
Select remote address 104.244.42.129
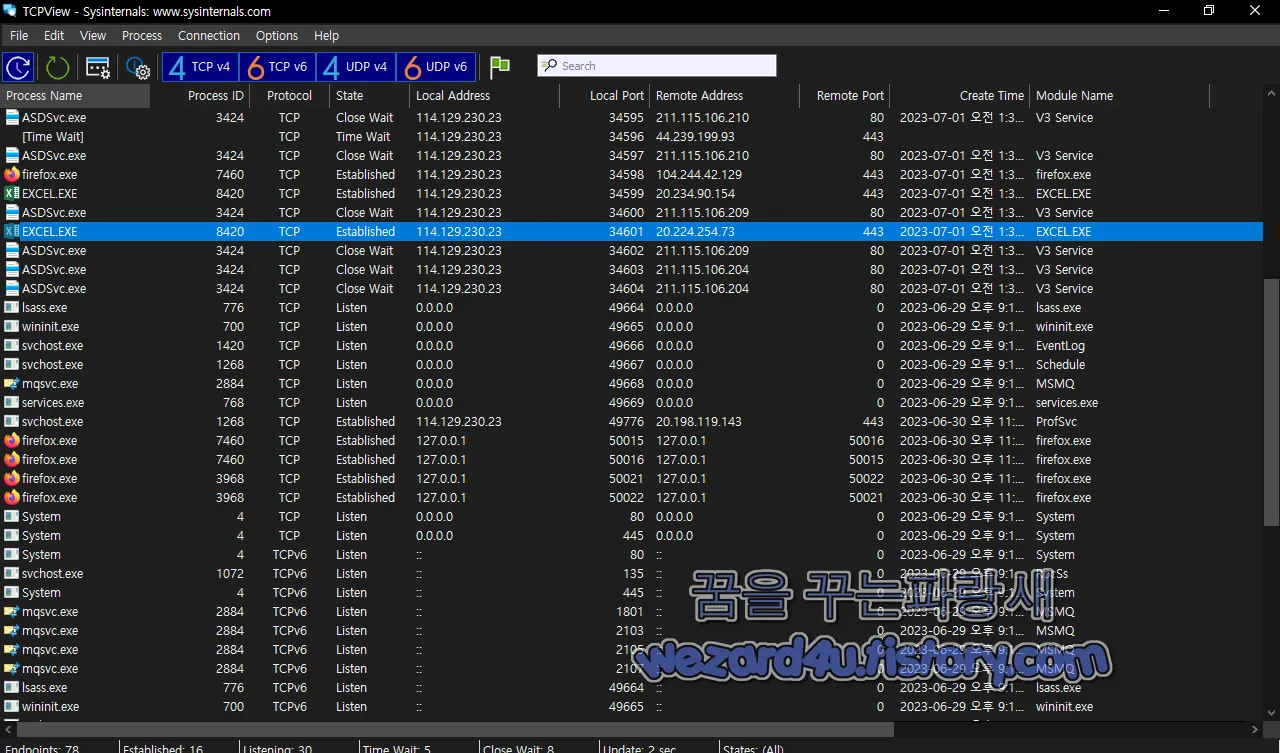click(699, 174)
